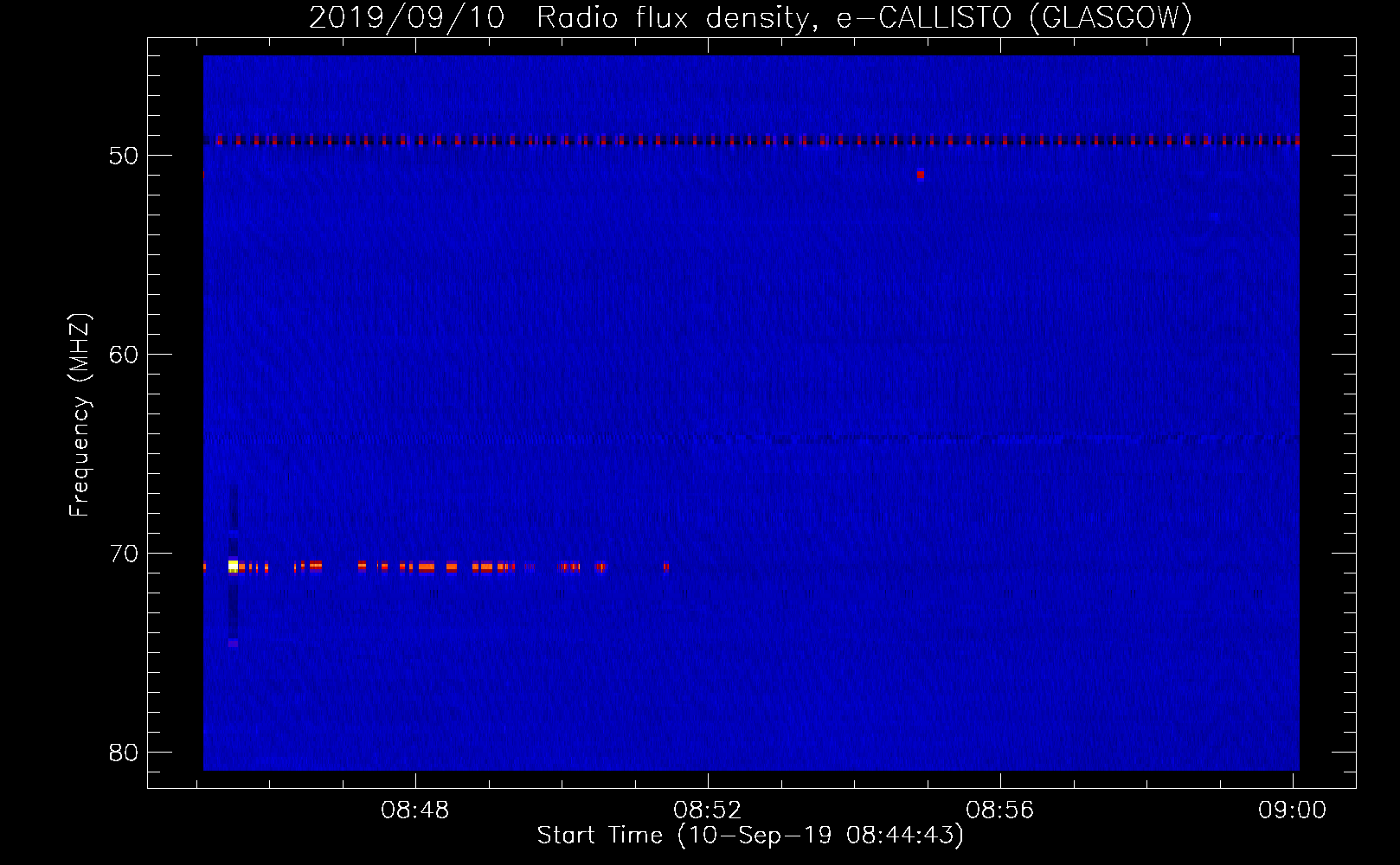Click the 70 frequency tick label
This screenshot has width=1400, height=865.
point(124,554)
